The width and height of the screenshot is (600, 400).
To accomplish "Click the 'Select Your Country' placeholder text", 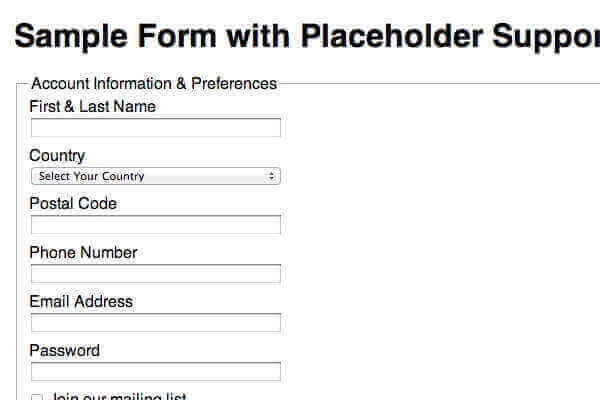I will click(x=92, y=176).
